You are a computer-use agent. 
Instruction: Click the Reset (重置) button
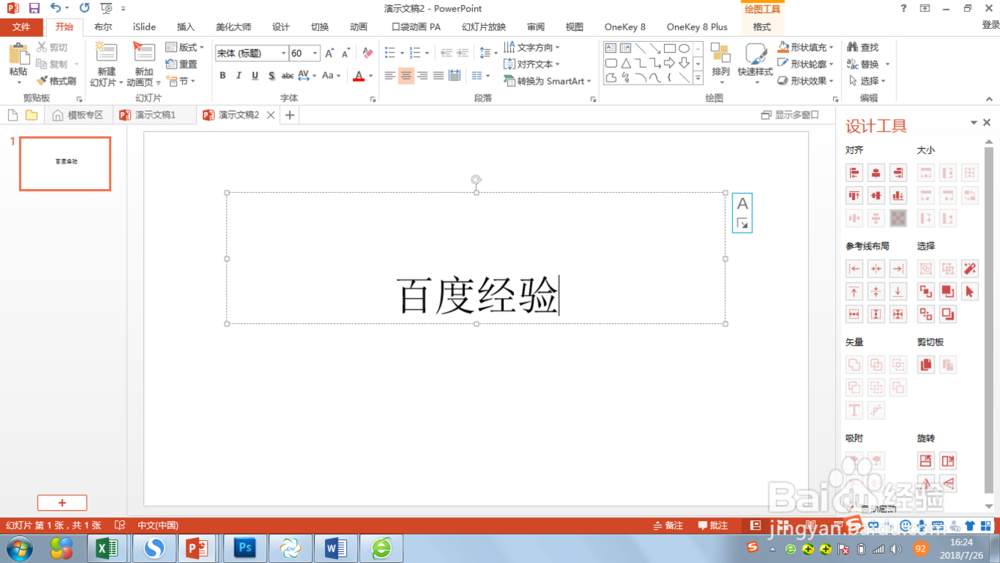click(x=181, y=64)
